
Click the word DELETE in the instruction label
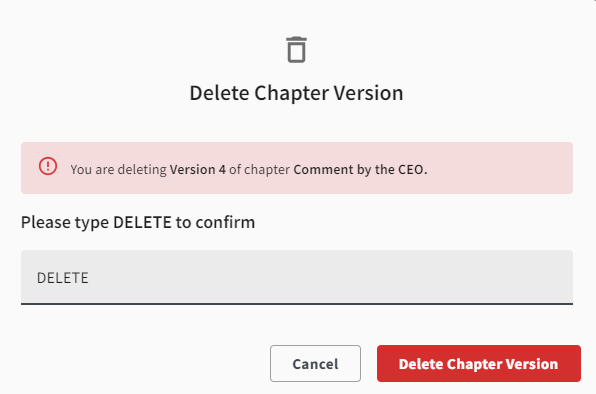142,222
